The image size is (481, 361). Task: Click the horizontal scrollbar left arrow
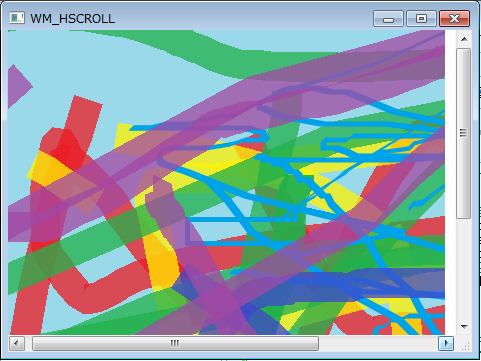click(17, 343)
